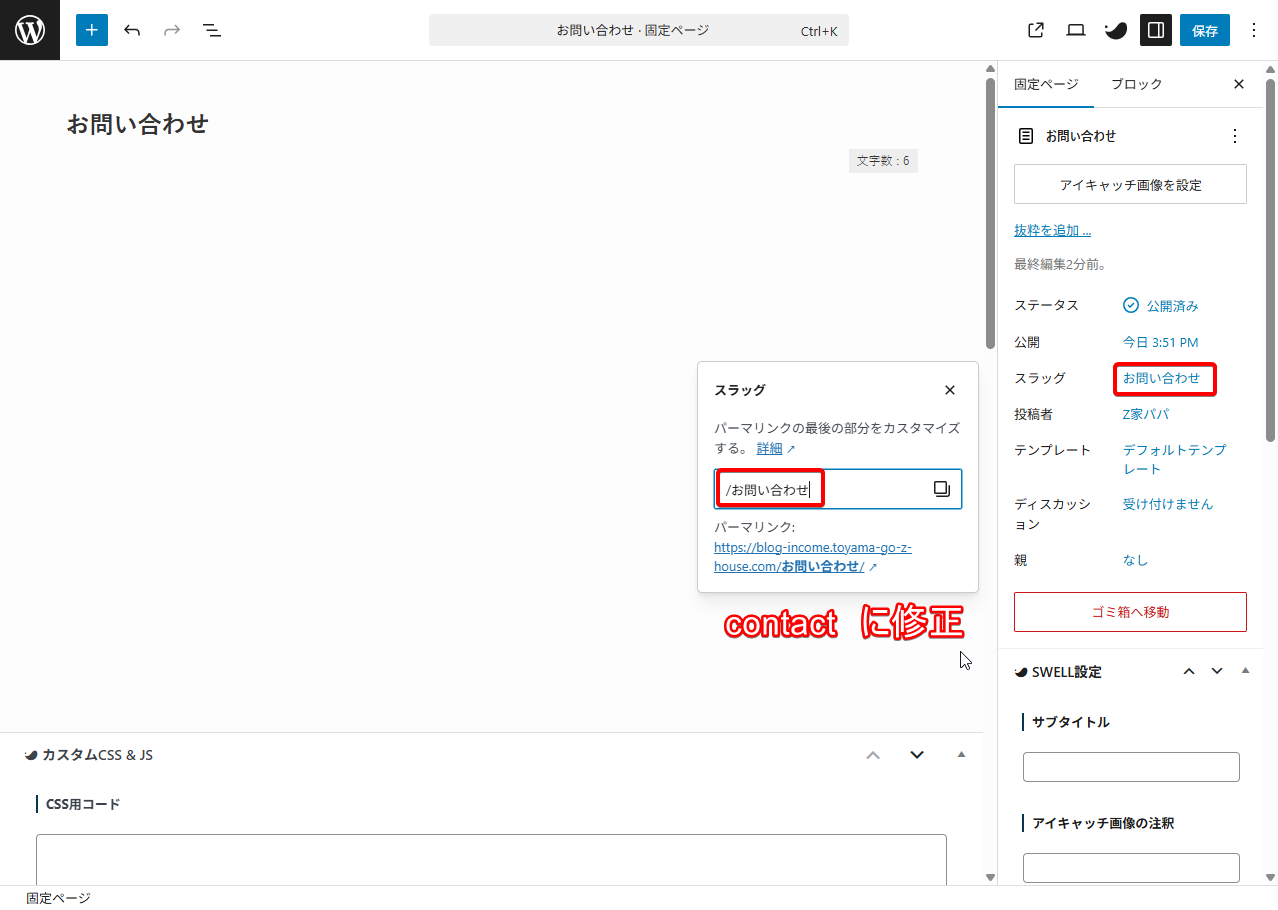Copy the slug with the copy icon
1278x910 pixels.
[x=941, y=489]
